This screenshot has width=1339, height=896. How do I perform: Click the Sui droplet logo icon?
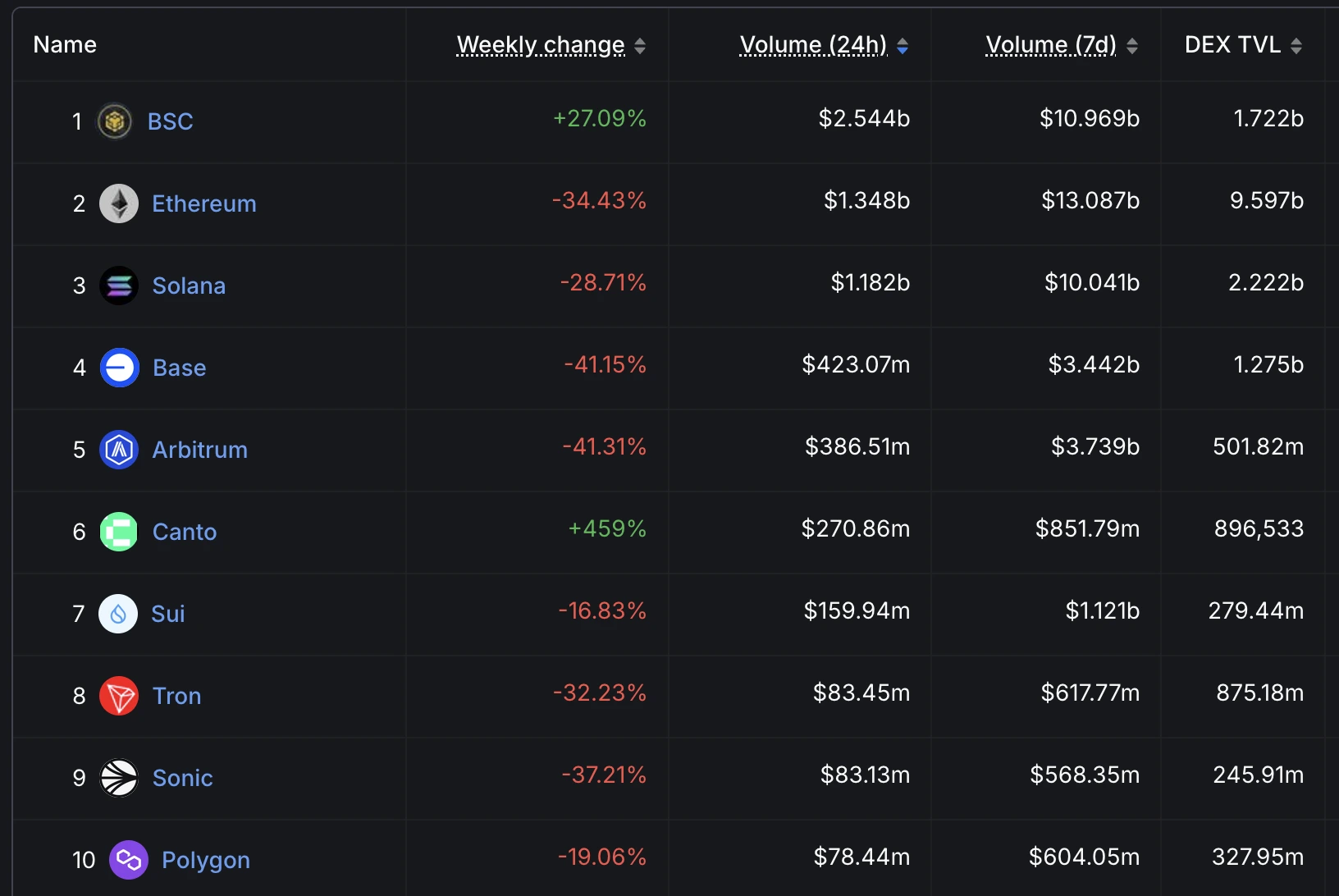[x=118, y=614]
